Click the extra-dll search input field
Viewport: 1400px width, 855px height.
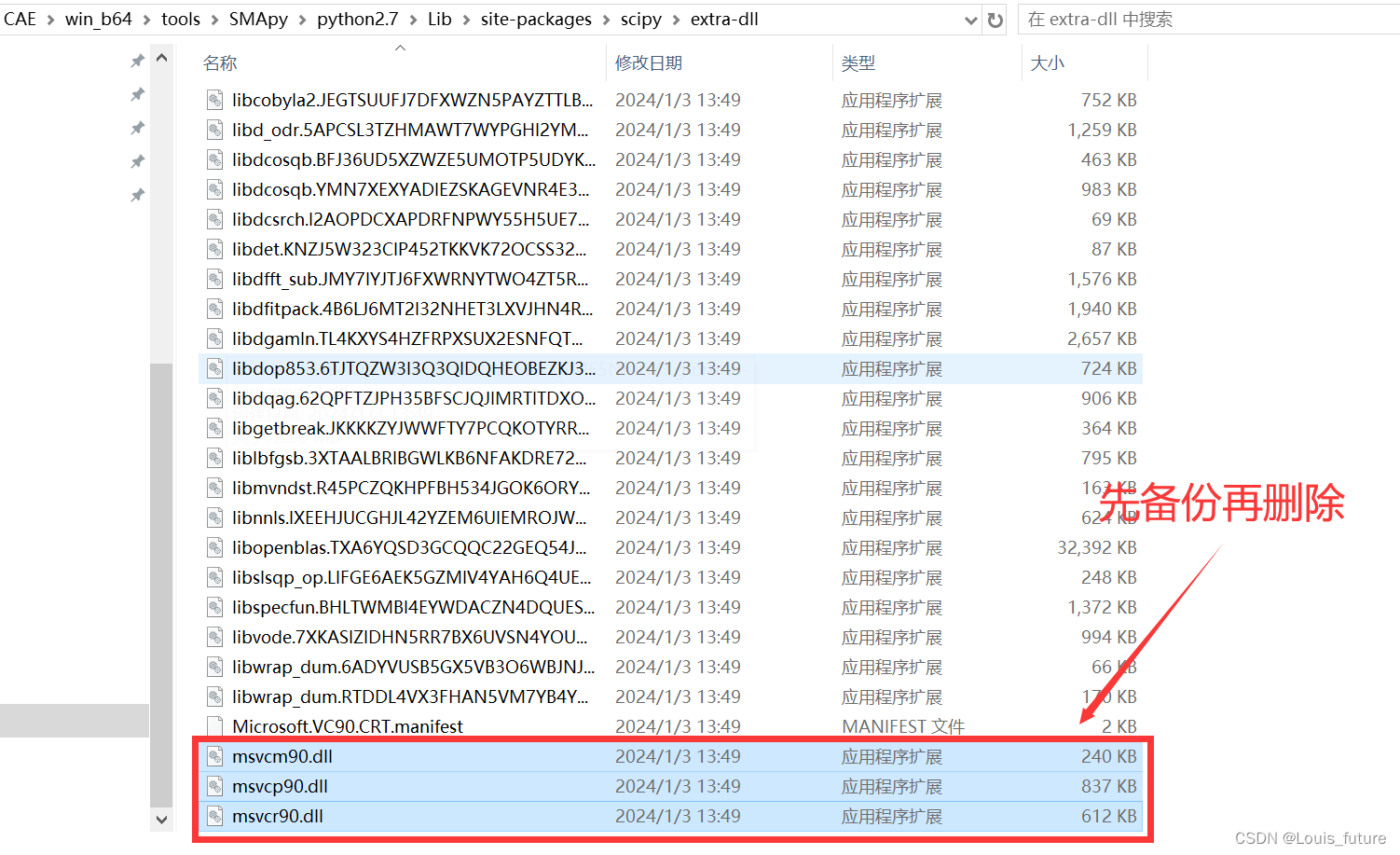pyautogui.click(x=1202, y=19)
